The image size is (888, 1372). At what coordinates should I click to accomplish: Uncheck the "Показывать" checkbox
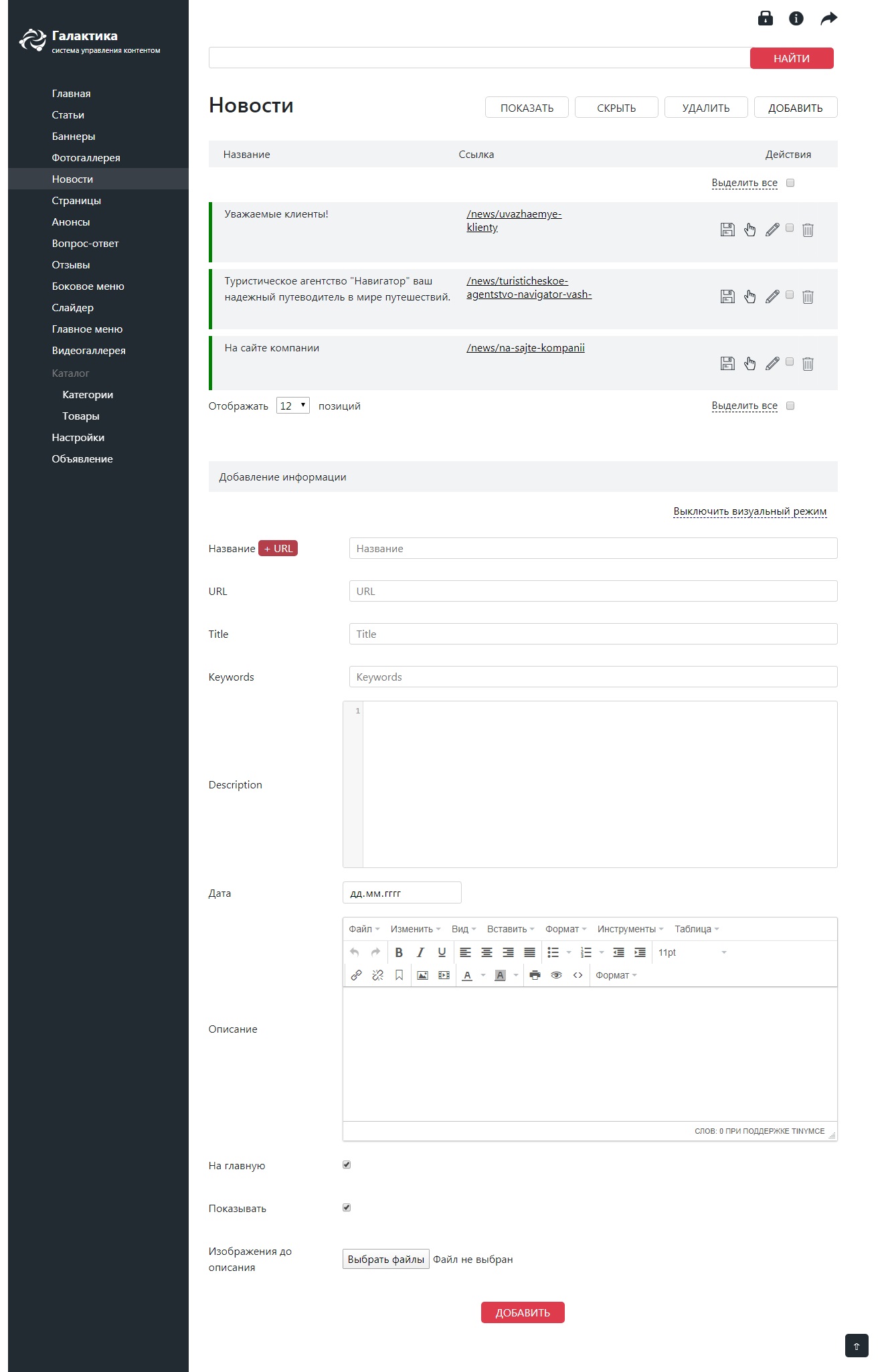[x=347, y=1207]
